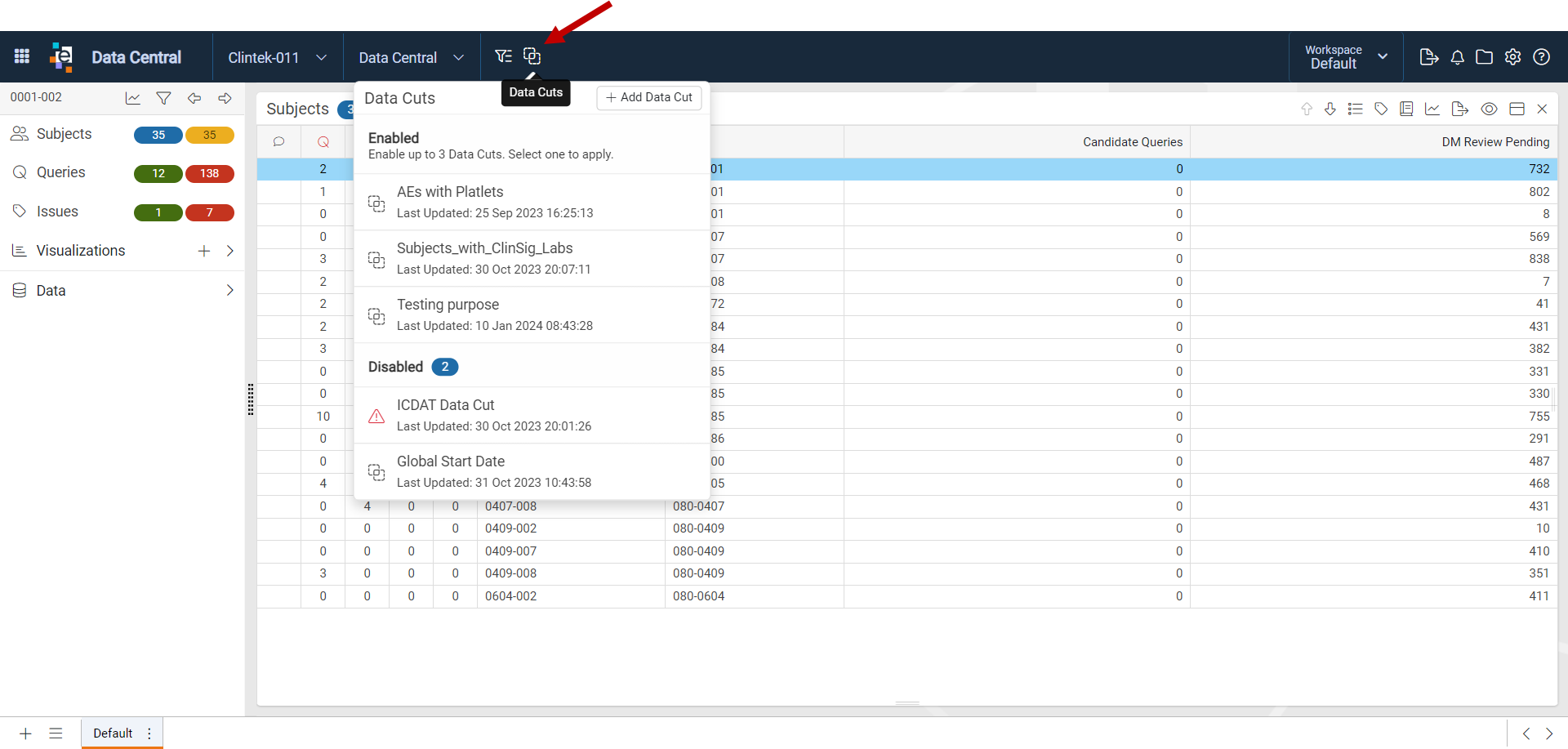
Task: Click the tag icon in Subjects toolbar
Action: pyautogui.click(x=1381, y=109)
